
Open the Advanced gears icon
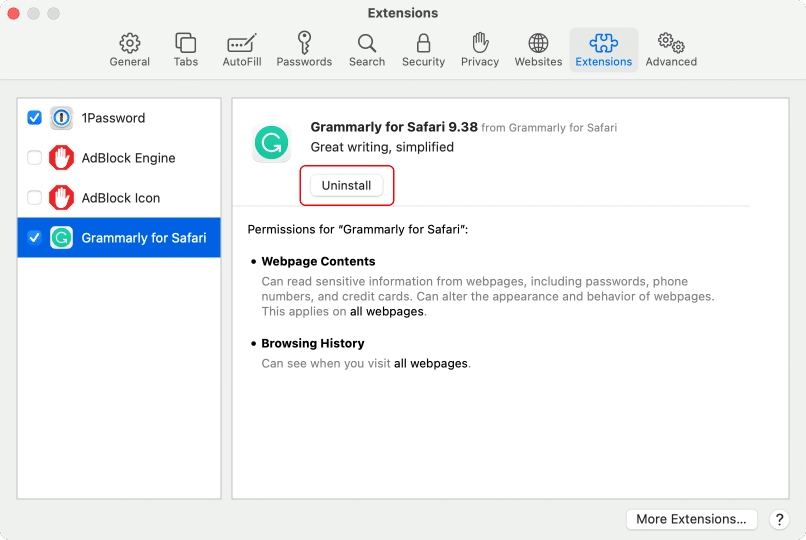click(671, 43)
